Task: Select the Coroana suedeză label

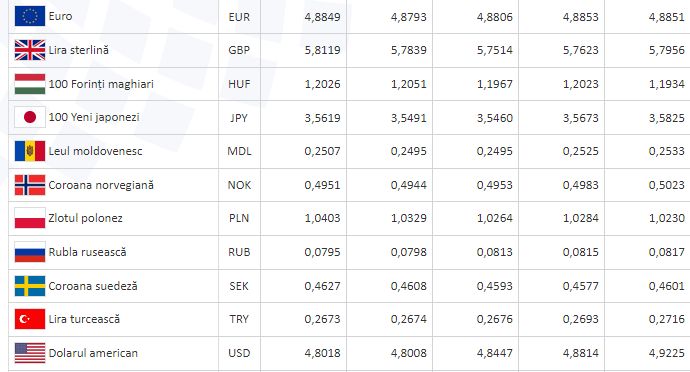Action: tap(93, 286)
